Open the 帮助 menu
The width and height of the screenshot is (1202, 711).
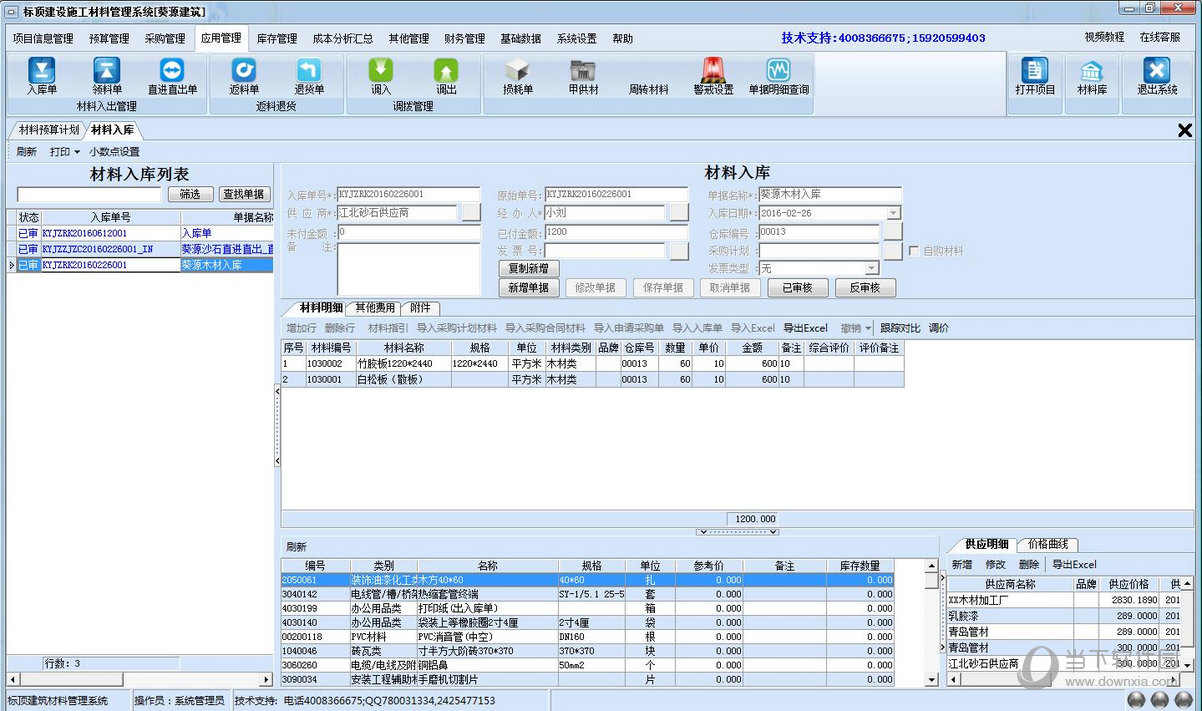[622, 38]
